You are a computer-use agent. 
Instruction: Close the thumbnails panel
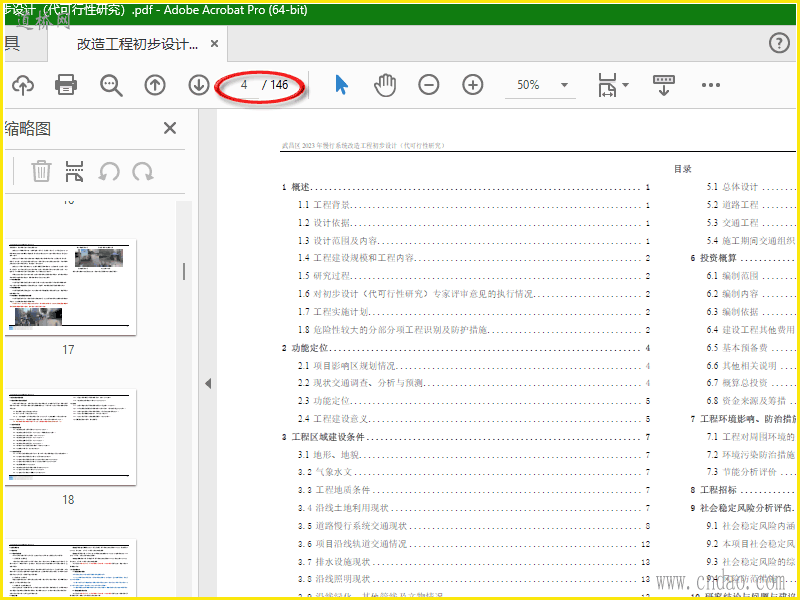170,128
